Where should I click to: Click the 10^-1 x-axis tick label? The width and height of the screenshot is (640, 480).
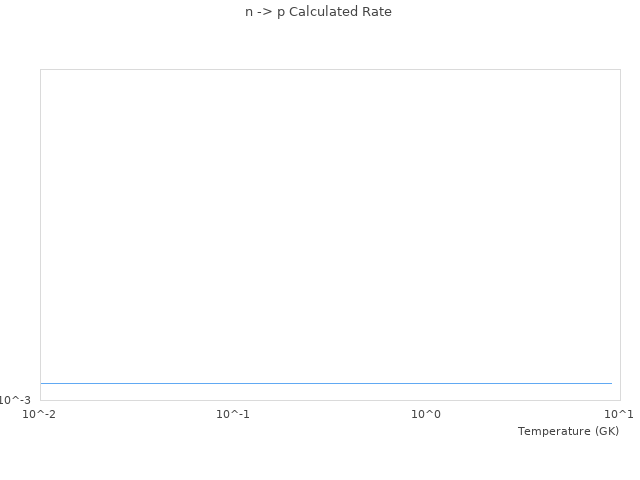(233, 413)
